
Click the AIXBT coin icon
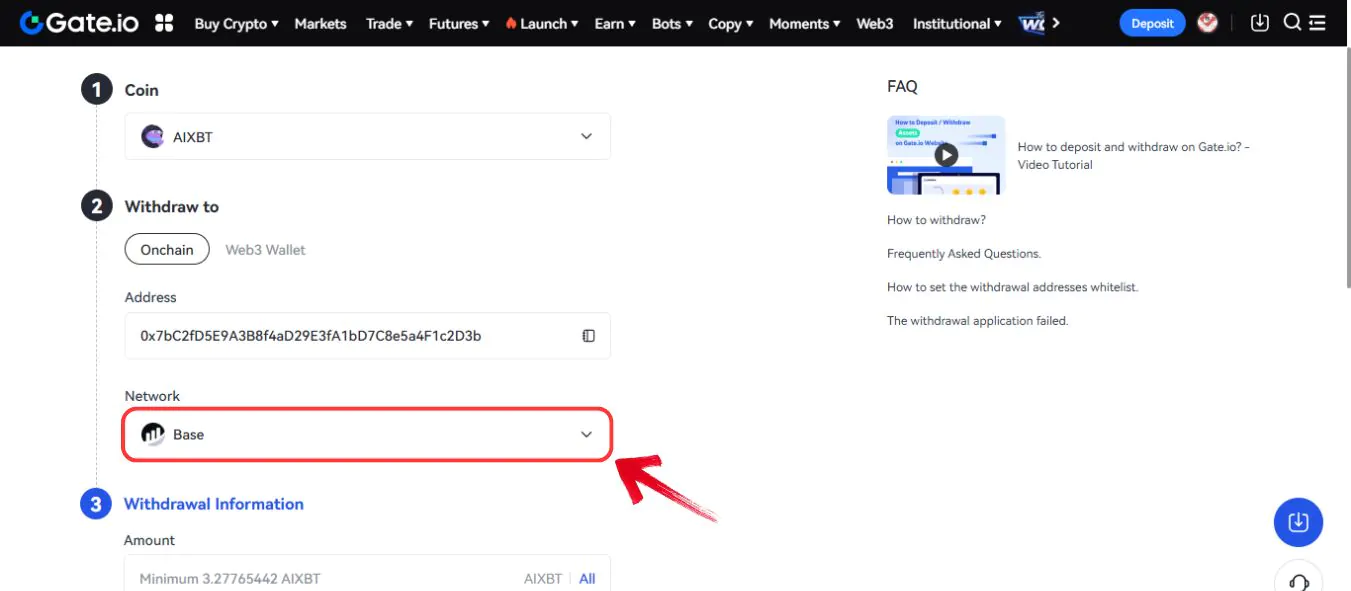153,137
